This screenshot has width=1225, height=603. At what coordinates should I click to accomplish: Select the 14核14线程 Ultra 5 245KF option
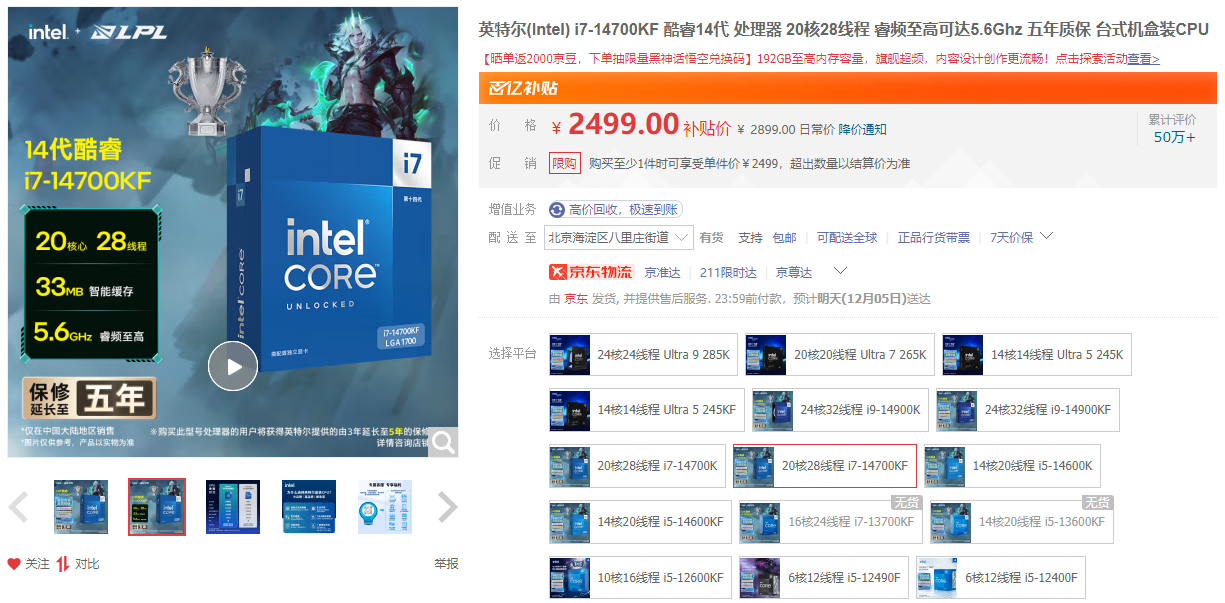647,410
